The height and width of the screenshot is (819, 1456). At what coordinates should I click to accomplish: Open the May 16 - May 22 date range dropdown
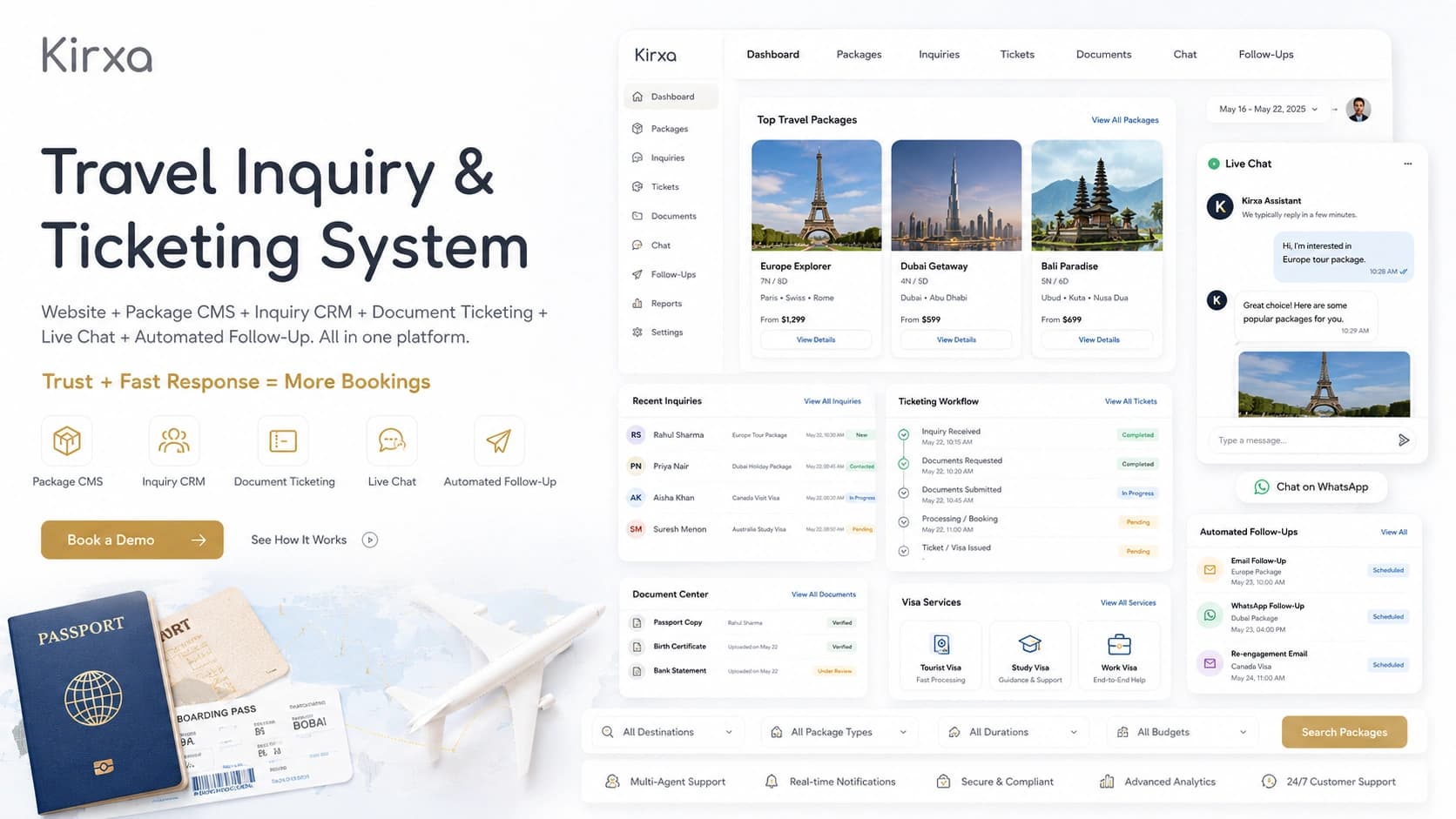tap(1268, 110)
